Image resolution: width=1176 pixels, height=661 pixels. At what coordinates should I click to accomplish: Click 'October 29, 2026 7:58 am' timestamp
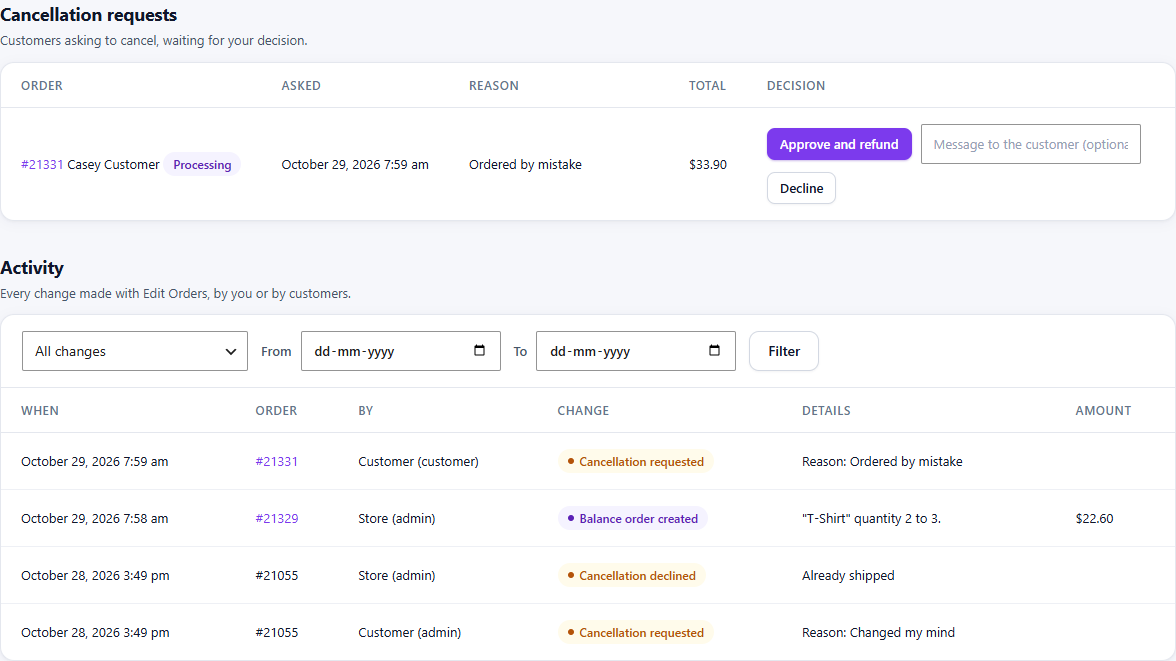(94, 518)
